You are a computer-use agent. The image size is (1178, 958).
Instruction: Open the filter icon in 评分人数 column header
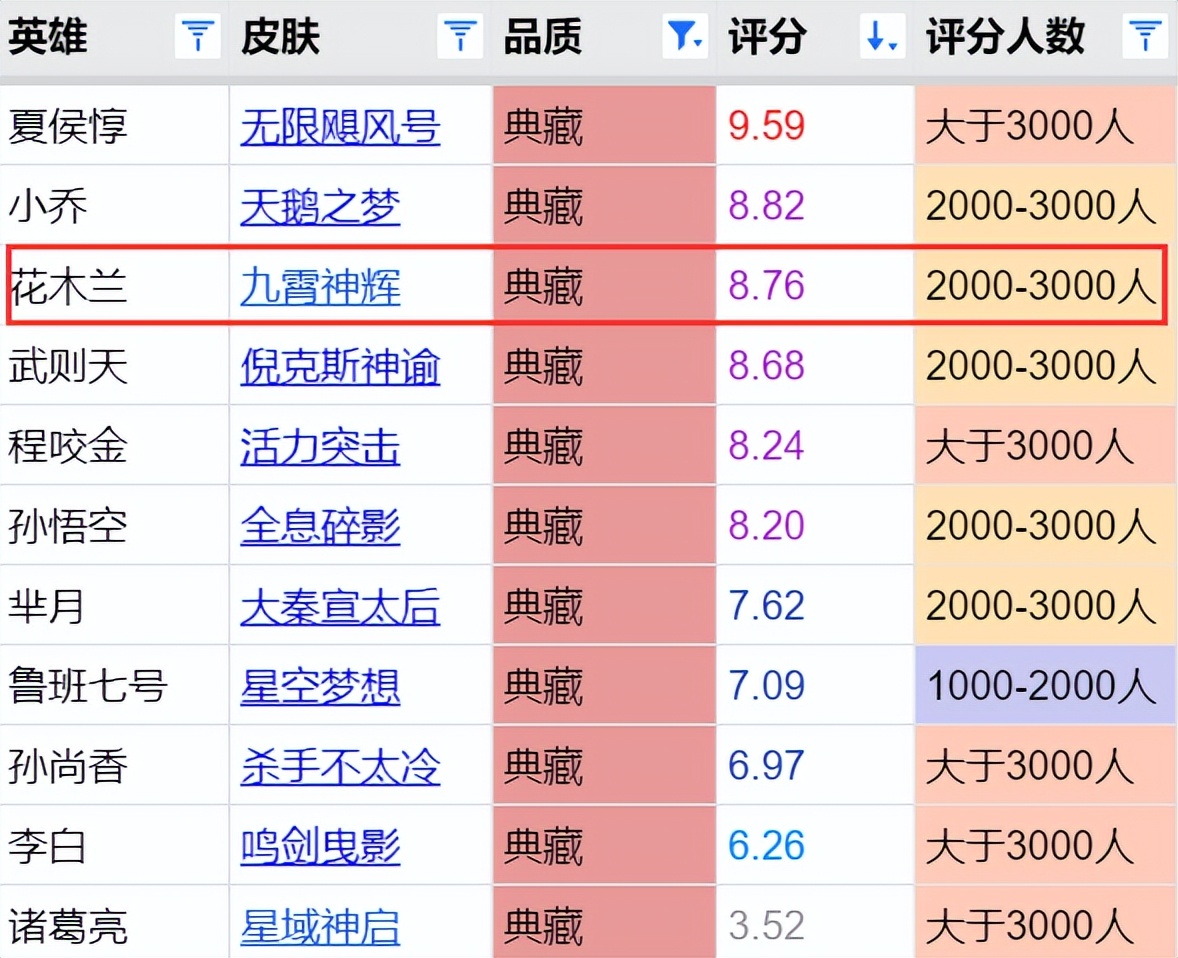click(x=1145, y=36)
